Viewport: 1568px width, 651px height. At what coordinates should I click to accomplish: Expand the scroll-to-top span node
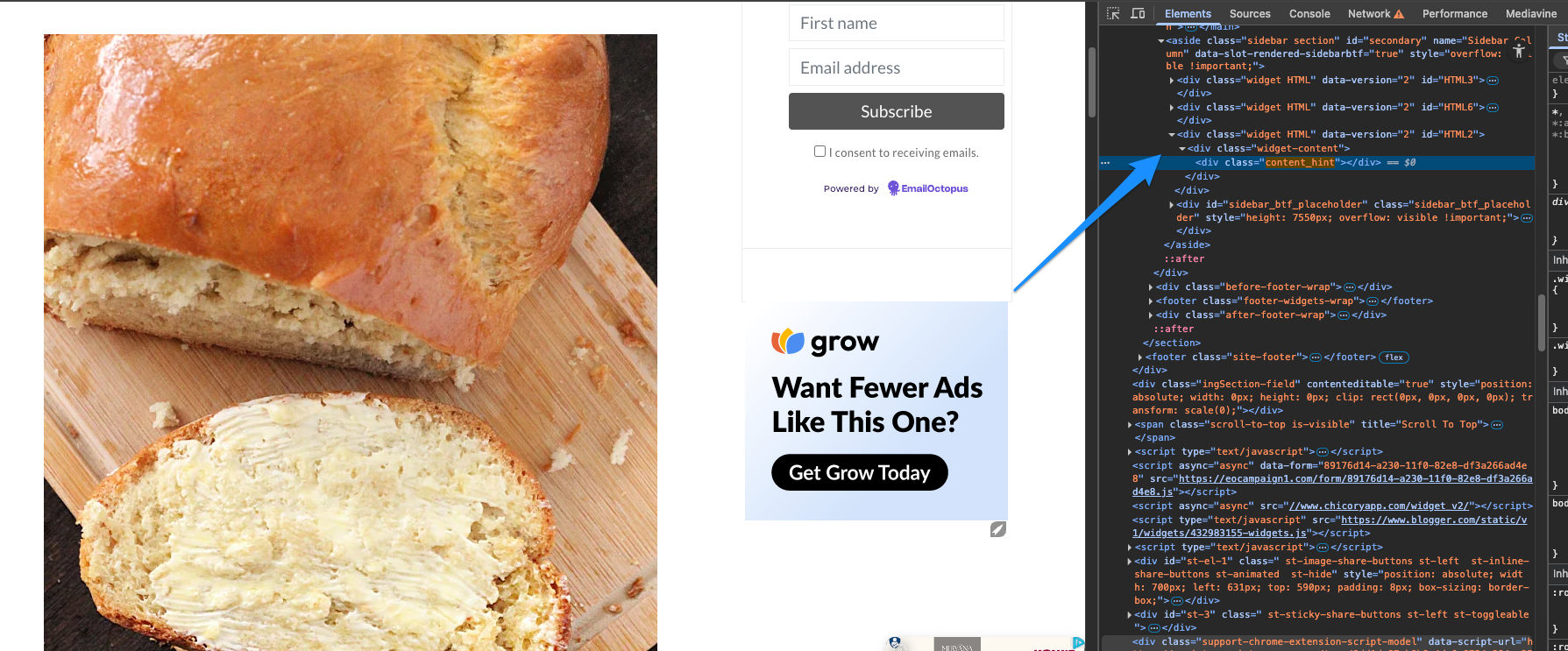point(1129,425)
